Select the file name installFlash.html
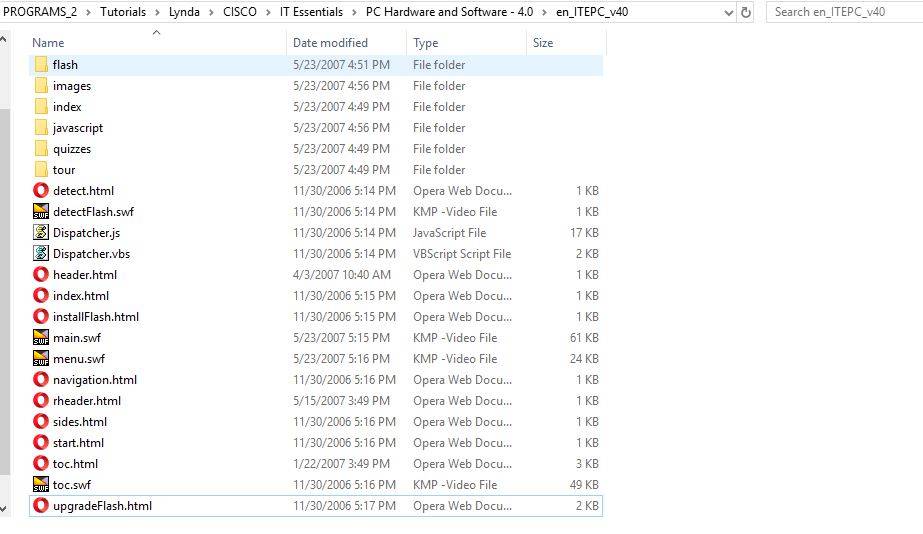Viewport: 923px width, 534px height. 96,317
